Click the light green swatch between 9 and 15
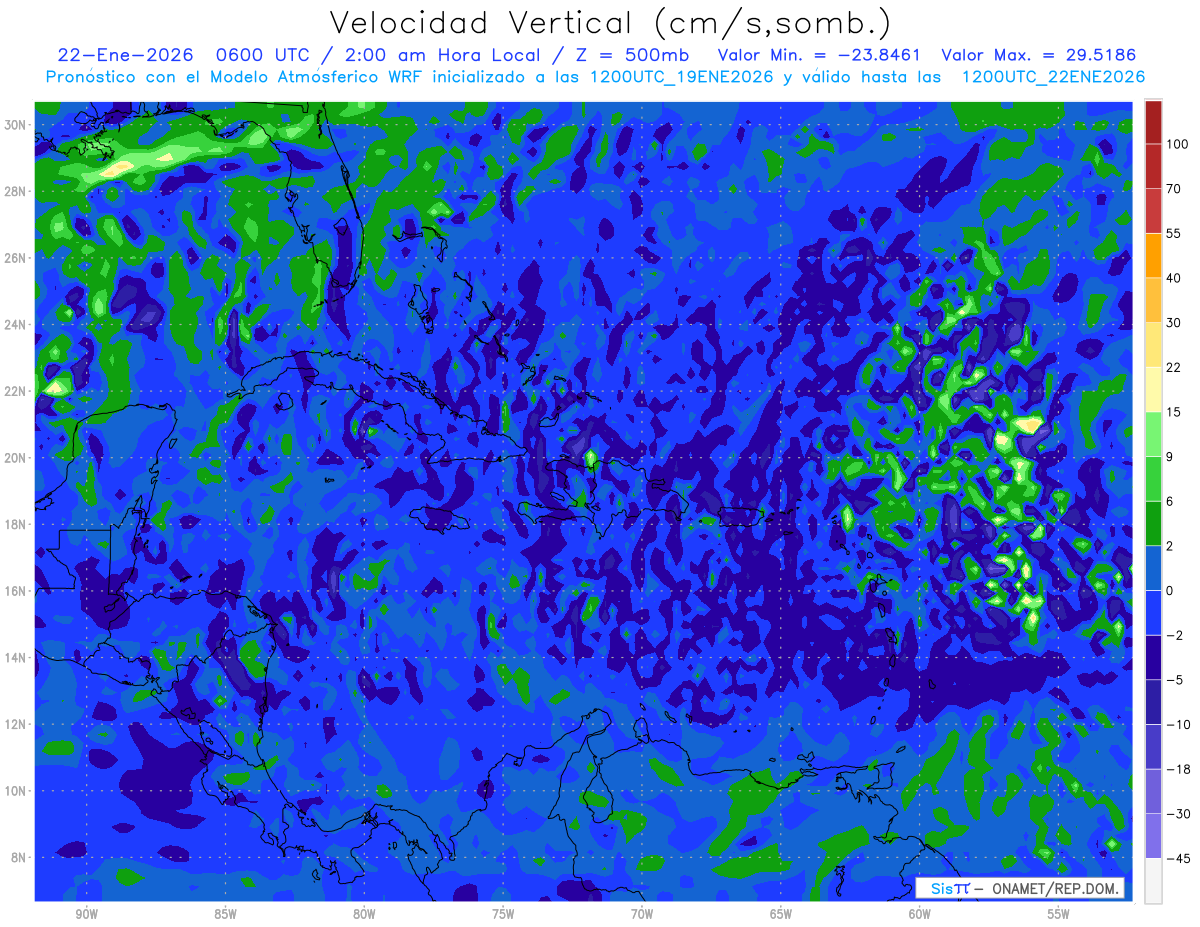 point(1153,434)
